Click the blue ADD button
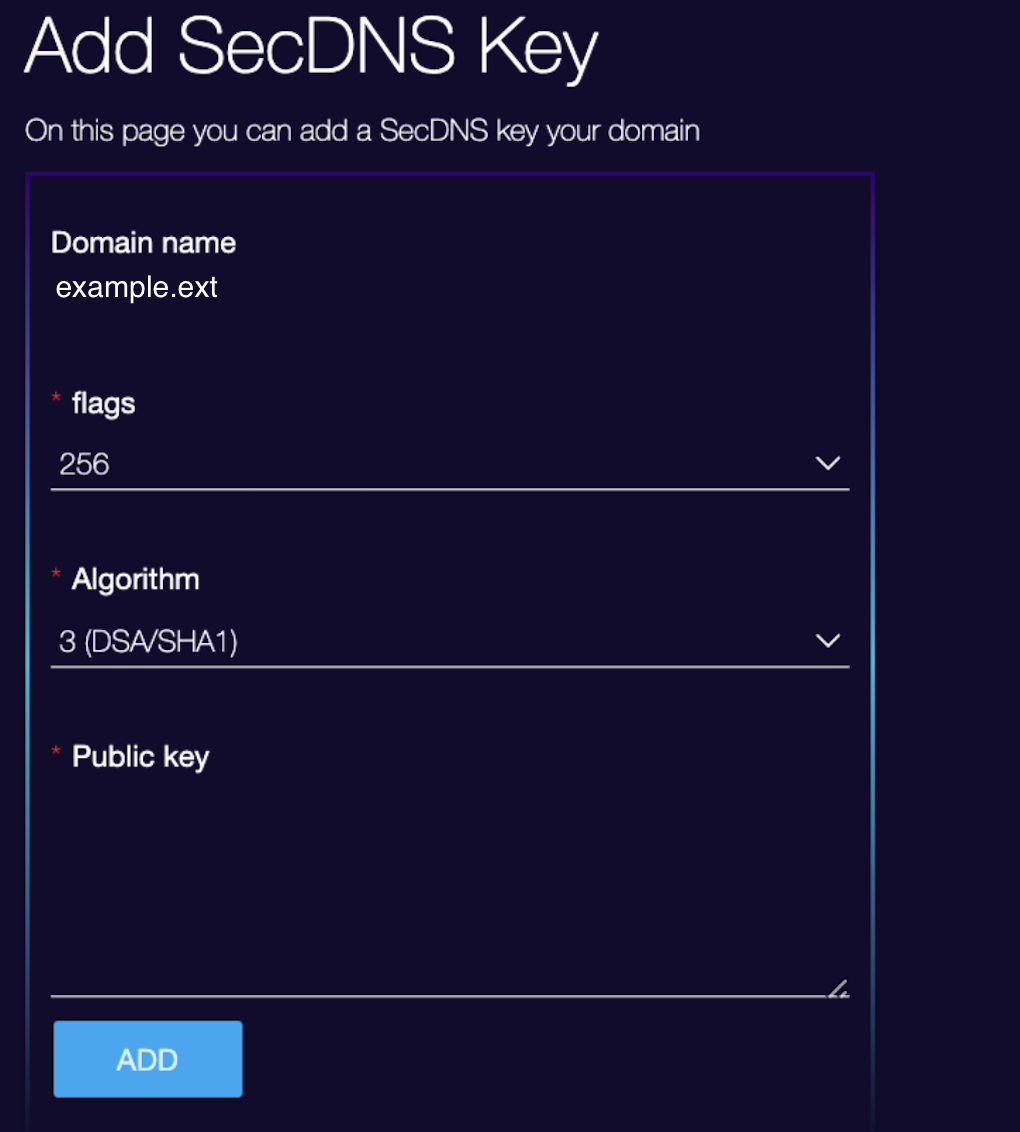The width and height of the screenshot is (1020, 1132). [x=148, y=1059]
